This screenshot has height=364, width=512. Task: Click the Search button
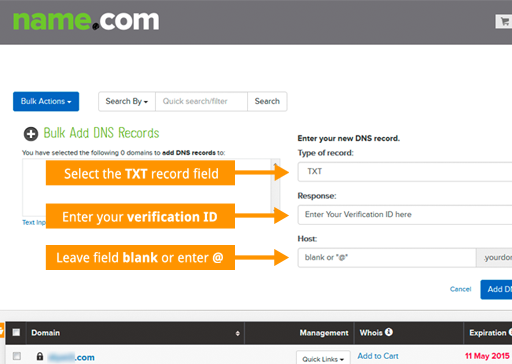267,101
